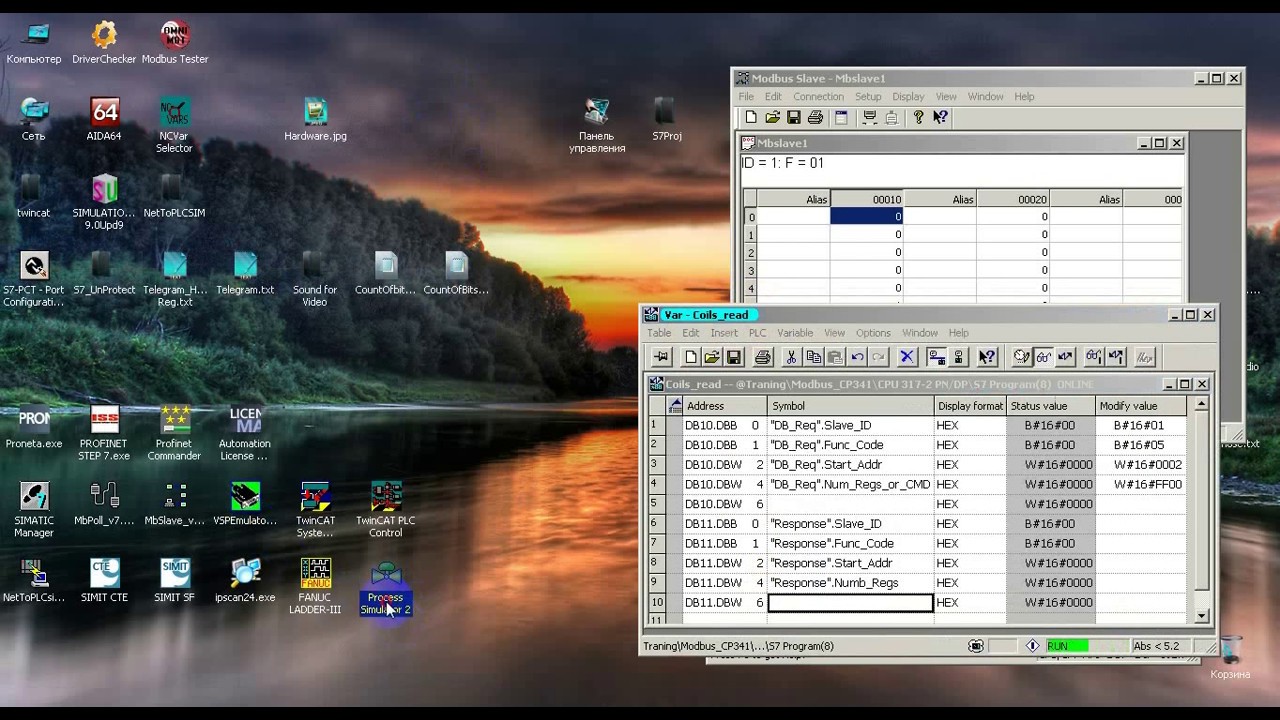This screenshot has height=720, width=1280.
Task: Click Open icon in Var - Coils_read toolbar
Action: click(x=712, y=357)
